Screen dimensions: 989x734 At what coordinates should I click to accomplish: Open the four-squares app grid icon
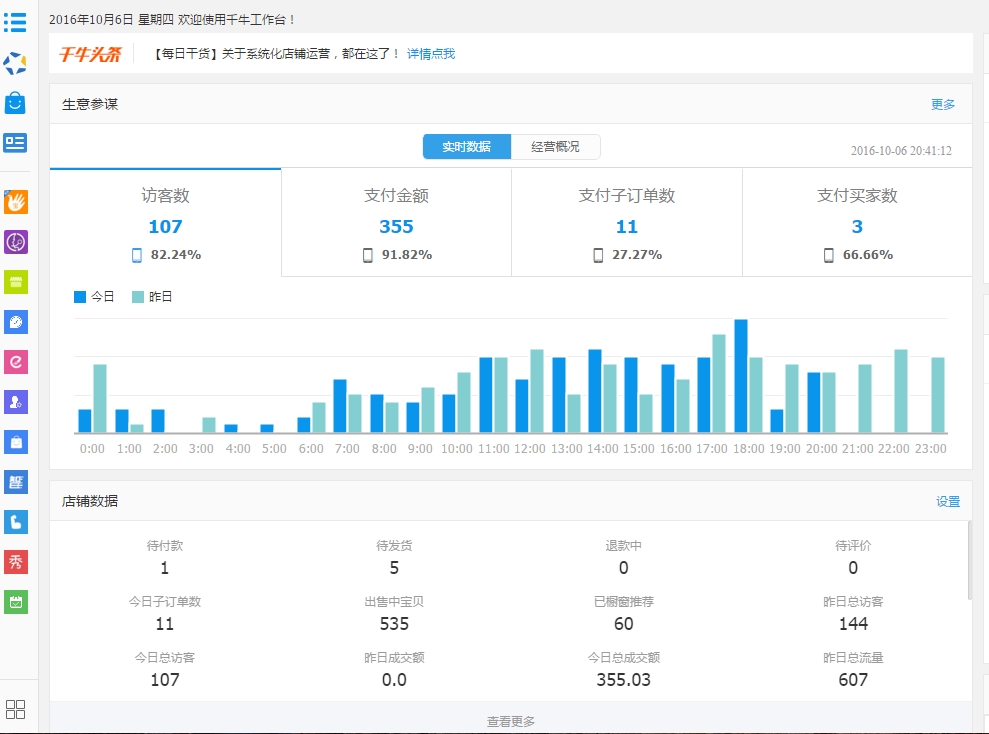[x=15, y=709]
